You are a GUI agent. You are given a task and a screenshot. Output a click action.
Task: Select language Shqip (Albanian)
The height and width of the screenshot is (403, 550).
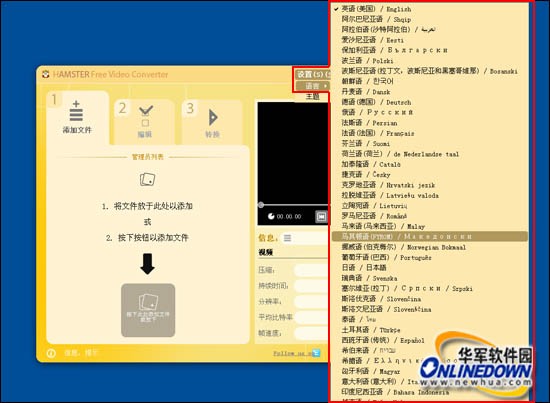430,19
